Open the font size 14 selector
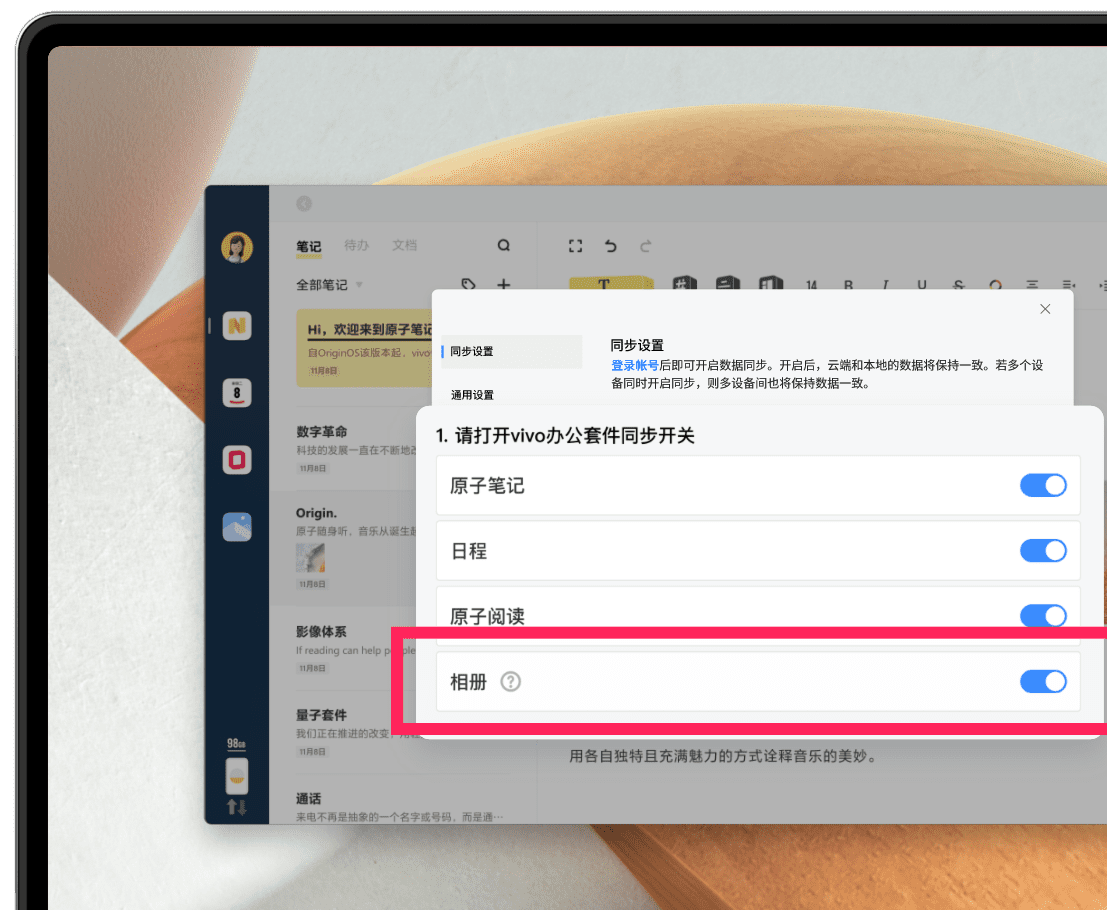Image resolution: width=1107 pixels, height=910 pixels. 811,285
